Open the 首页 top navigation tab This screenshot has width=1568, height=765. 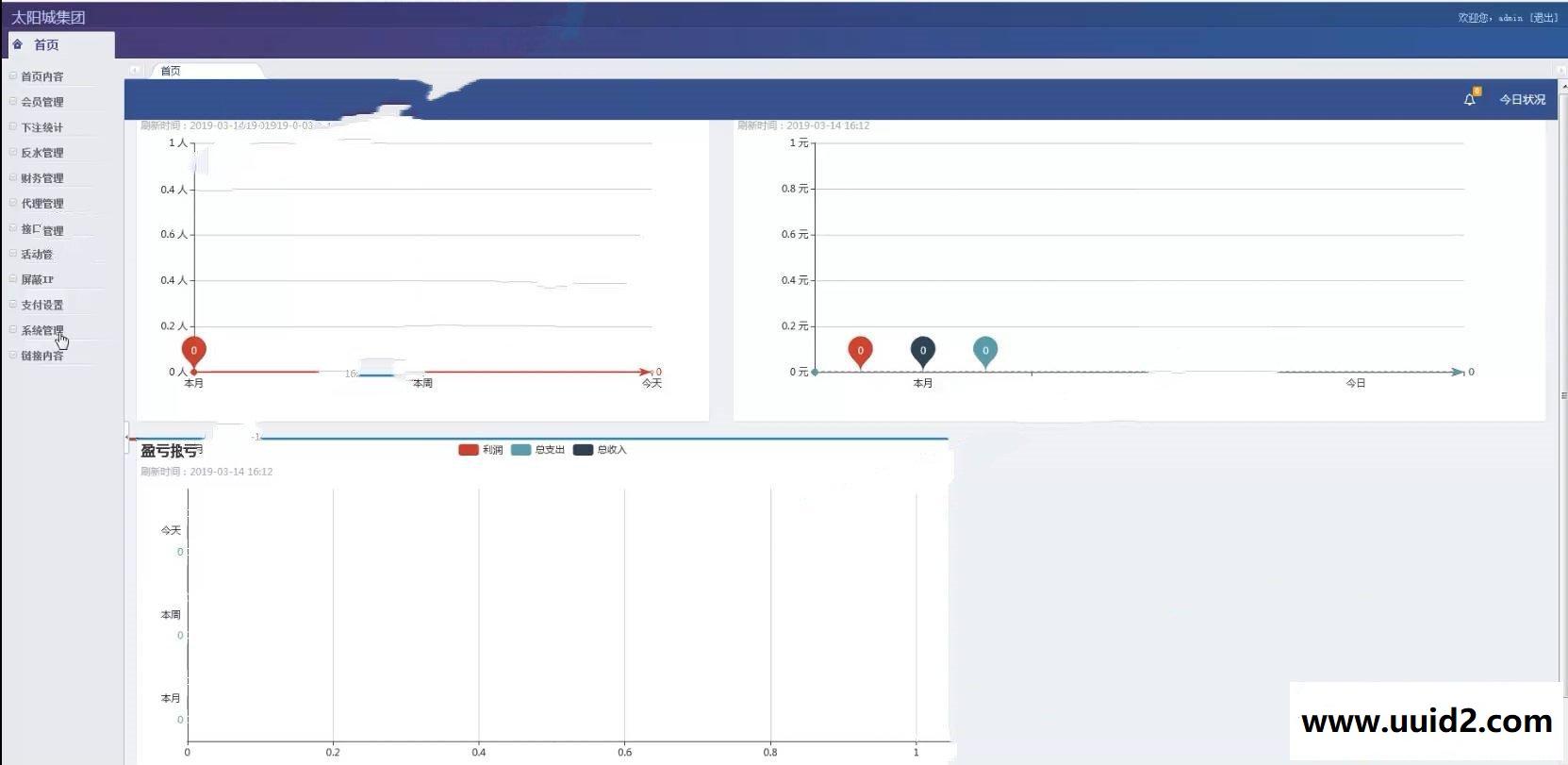pos(46,44)
